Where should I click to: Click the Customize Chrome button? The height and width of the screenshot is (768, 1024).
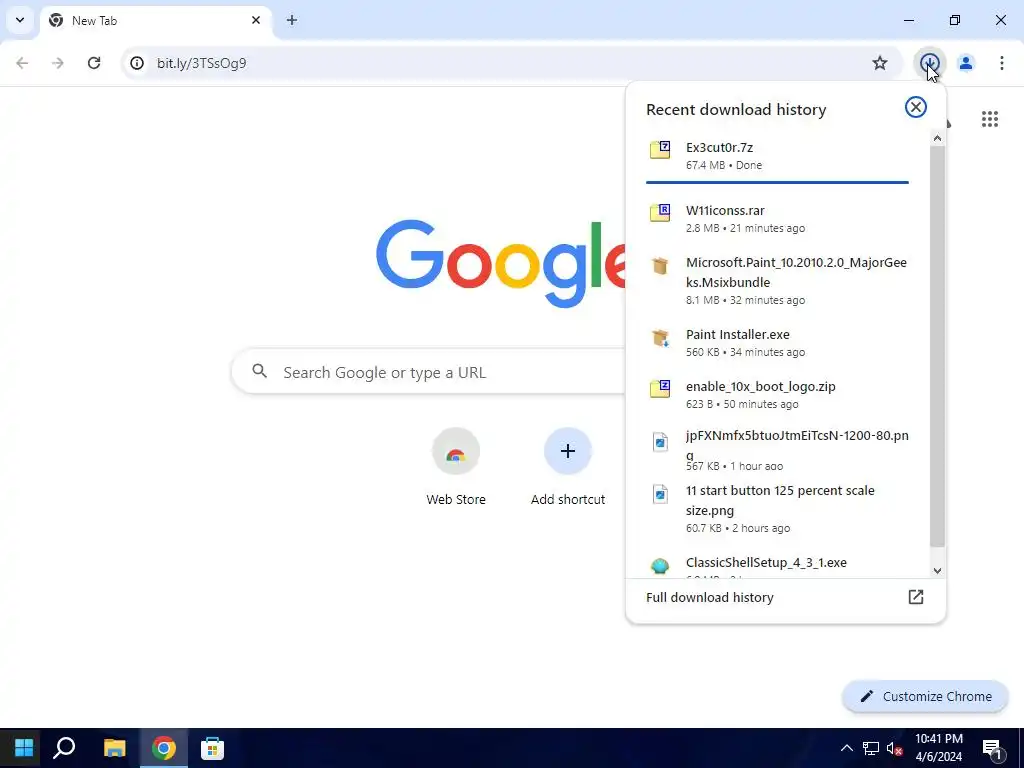pos(925,697)
